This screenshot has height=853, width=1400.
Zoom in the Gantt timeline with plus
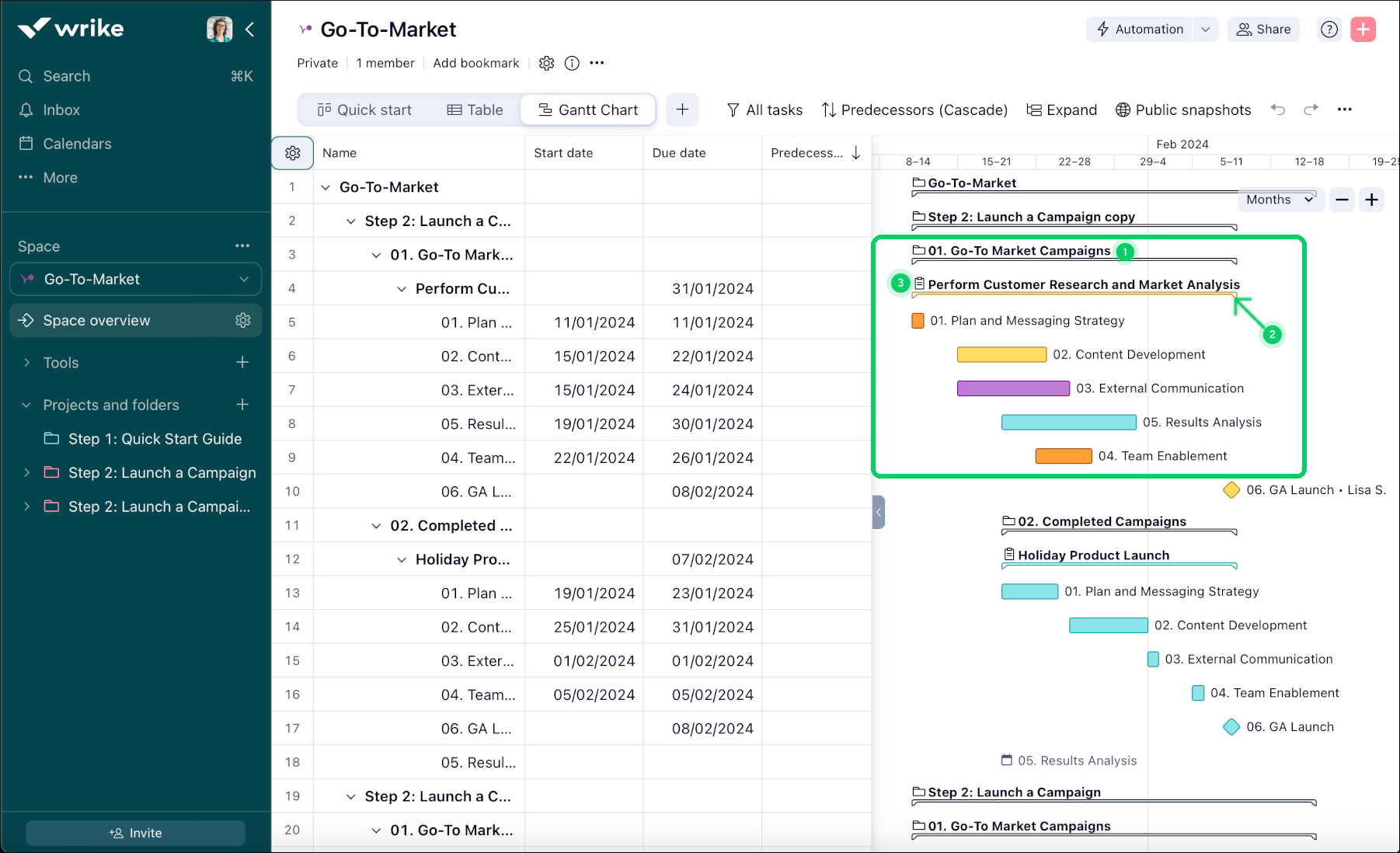[x=1372, y=200]
